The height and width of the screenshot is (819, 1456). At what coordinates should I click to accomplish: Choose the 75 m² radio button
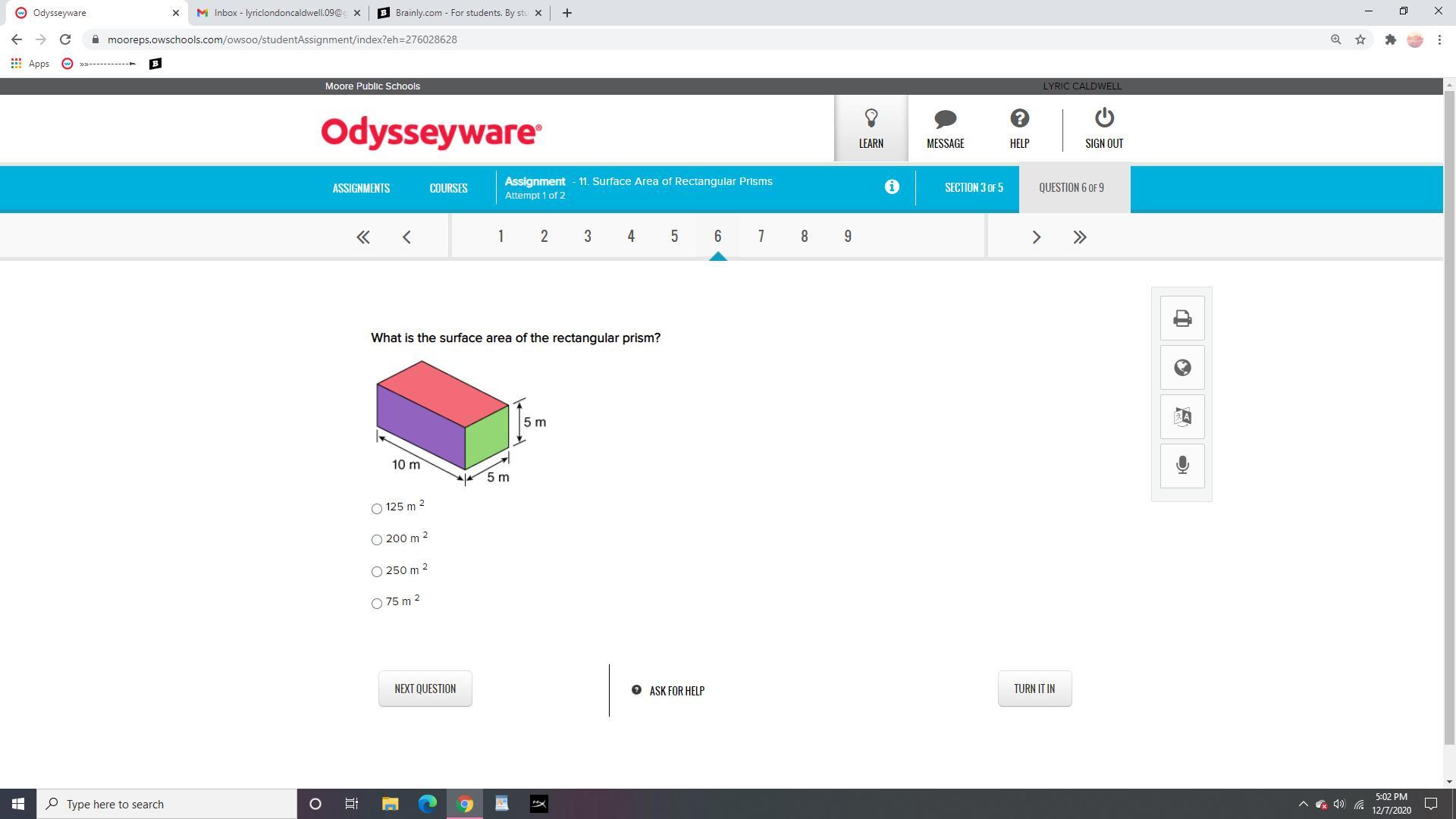377,604
